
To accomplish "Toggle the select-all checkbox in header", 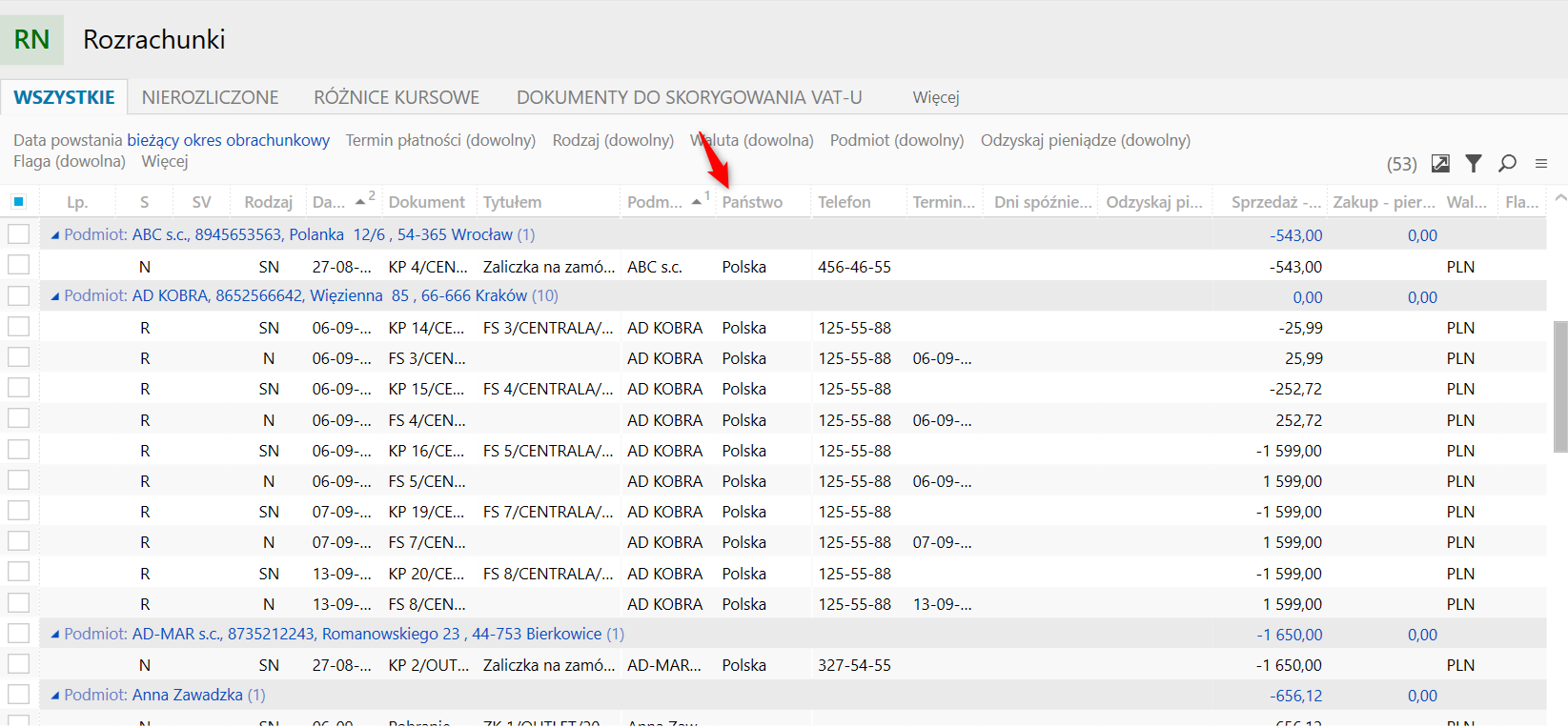I will tap(18, 201).
